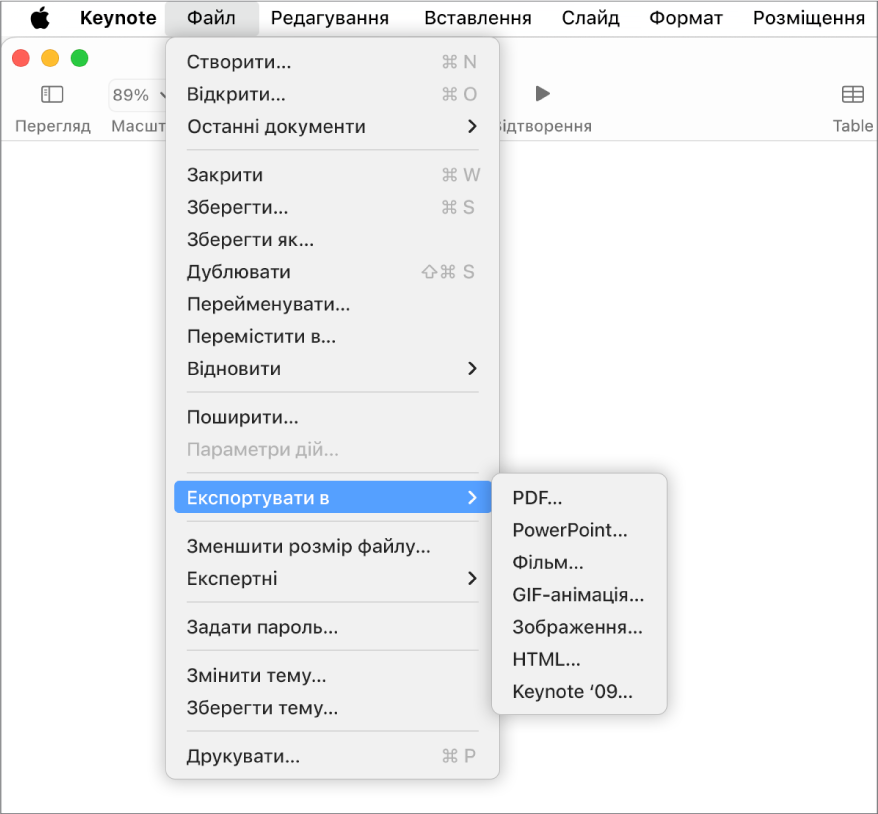Select Задати пароль… menu entry
The image size is (878, 814).
[262, 628]
